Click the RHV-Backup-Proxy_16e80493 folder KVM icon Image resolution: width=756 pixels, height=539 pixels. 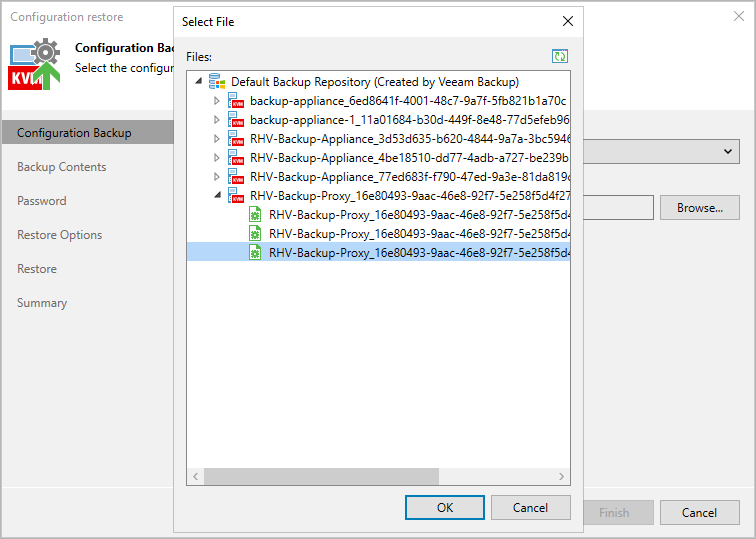pos(236,196)
